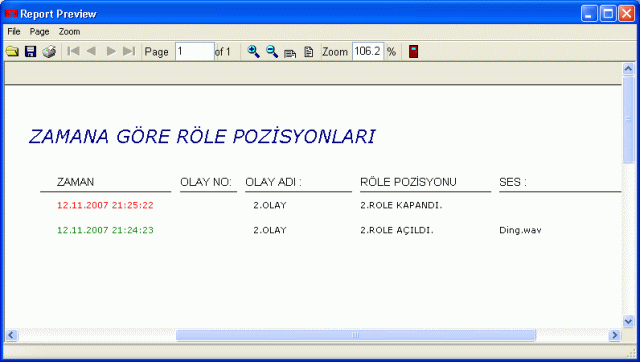Image resolution: width=640 pixels, height=362 pixels.
Task: Zoom out with magnifier minus icon
Action: click(x=272, y=51)
